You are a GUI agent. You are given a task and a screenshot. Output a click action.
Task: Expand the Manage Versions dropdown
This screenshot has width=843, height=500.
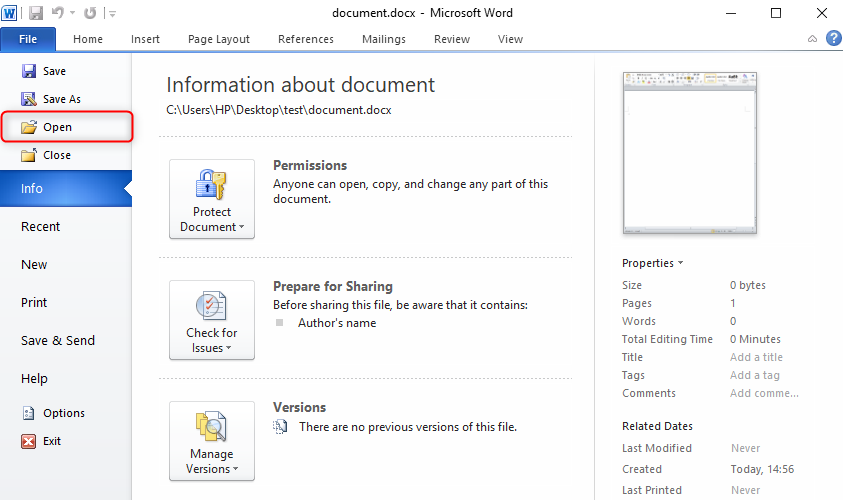point(212,441)
